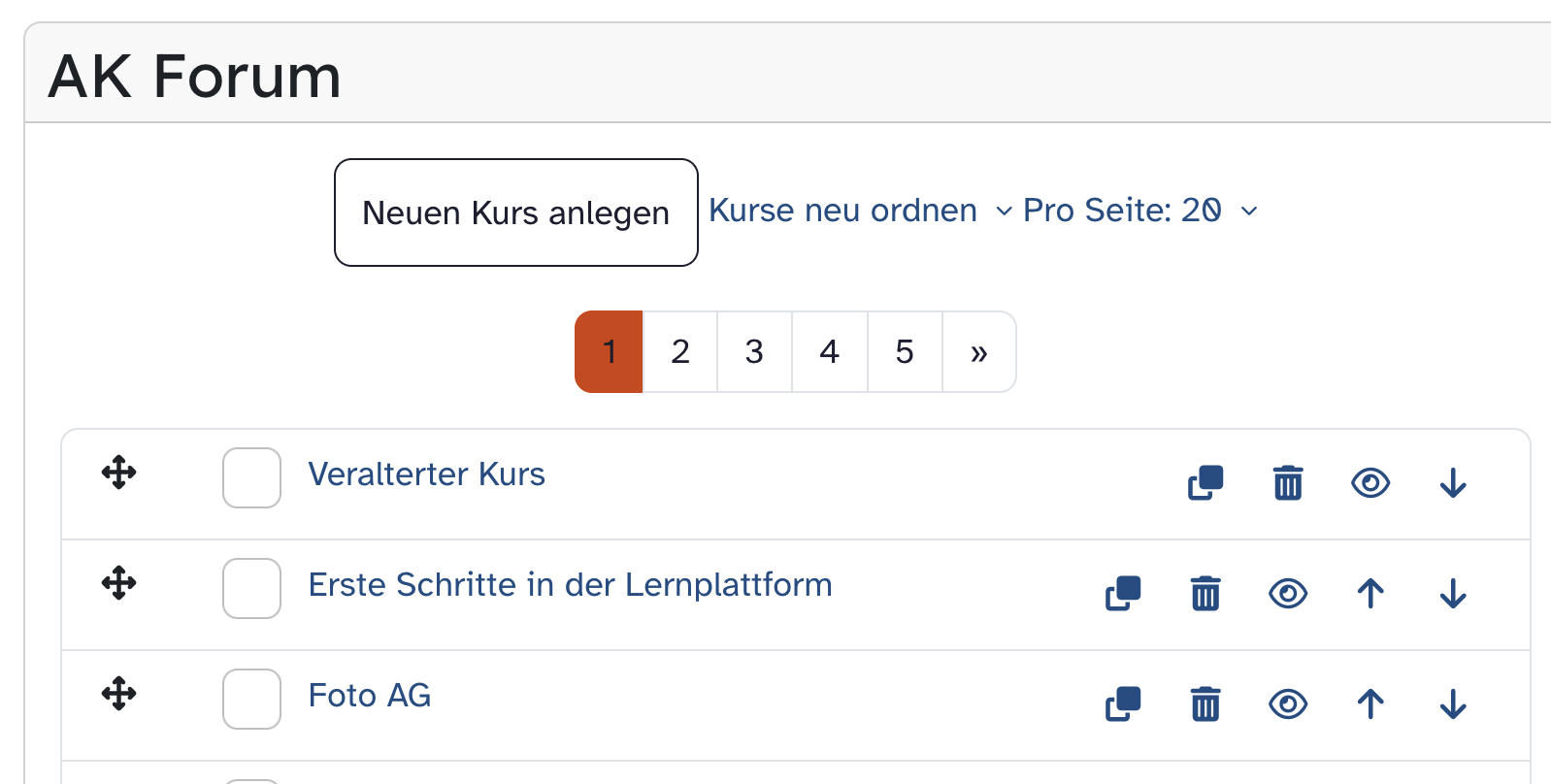Toggle visibility of Veralterter Kurs
1551x784 pixels.
click(x=1370, y=482)
